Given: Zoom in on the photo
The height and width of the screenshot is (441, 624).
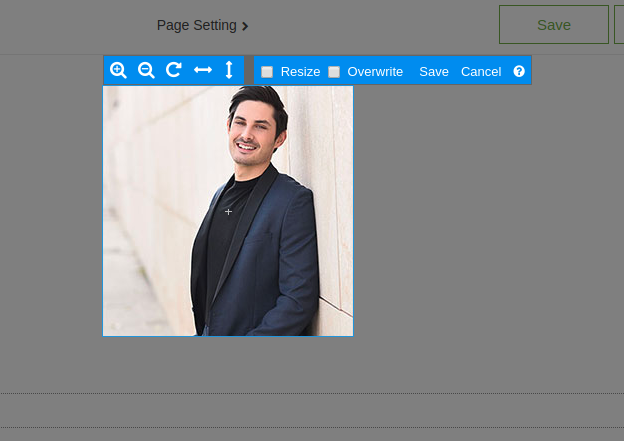Looking at the screenshot, I should (118, 70).
